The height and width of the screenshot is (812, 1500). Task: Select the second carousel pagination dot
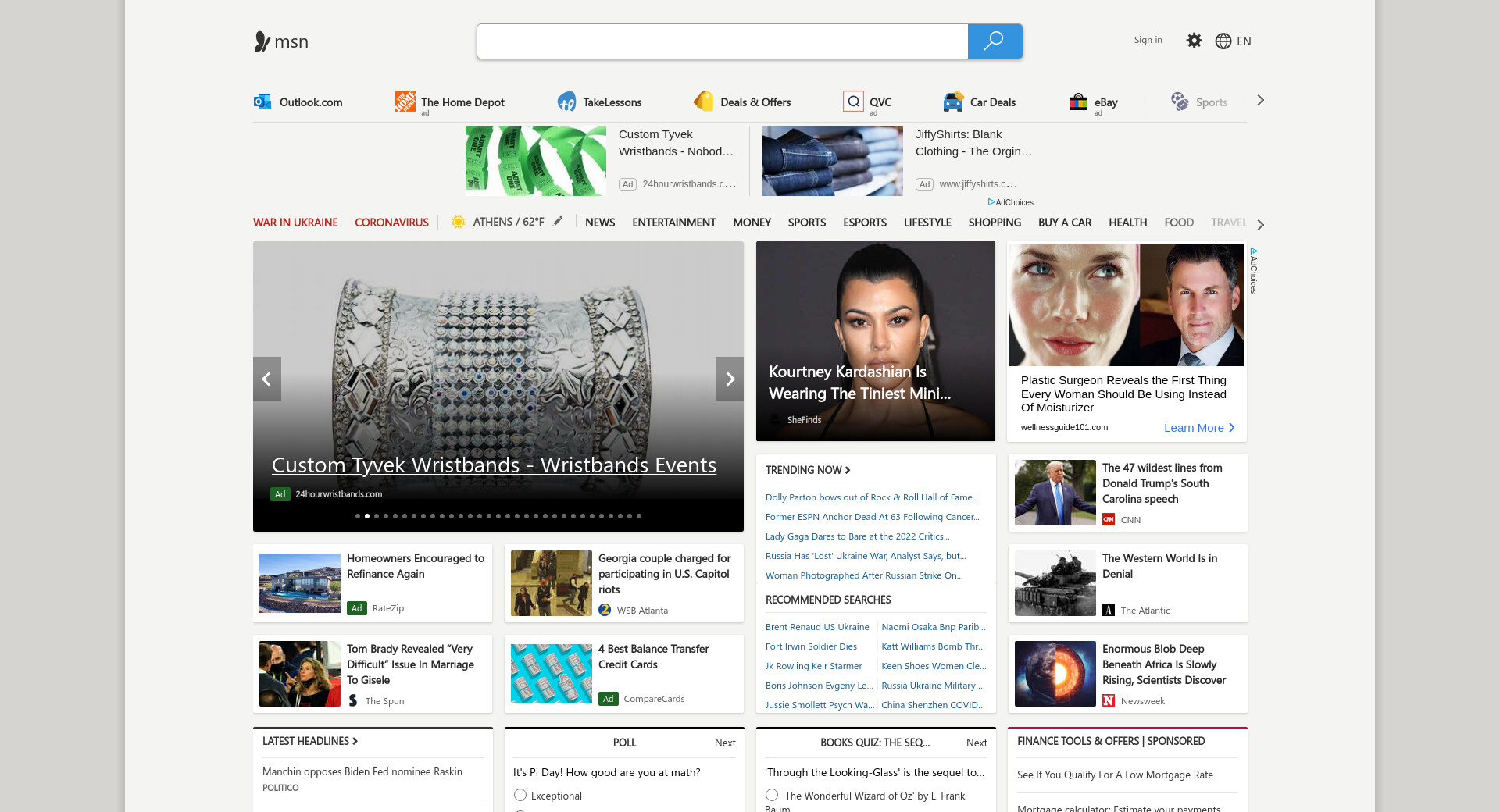click(367, 516)
